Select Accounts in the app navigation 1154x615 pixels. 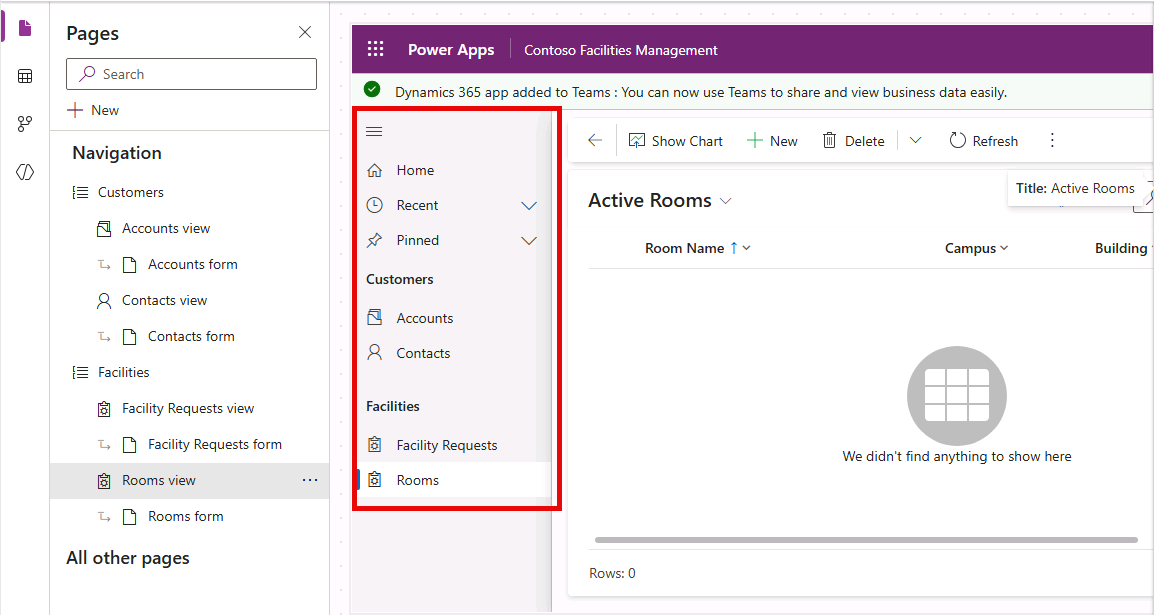(x=424, y=318)
